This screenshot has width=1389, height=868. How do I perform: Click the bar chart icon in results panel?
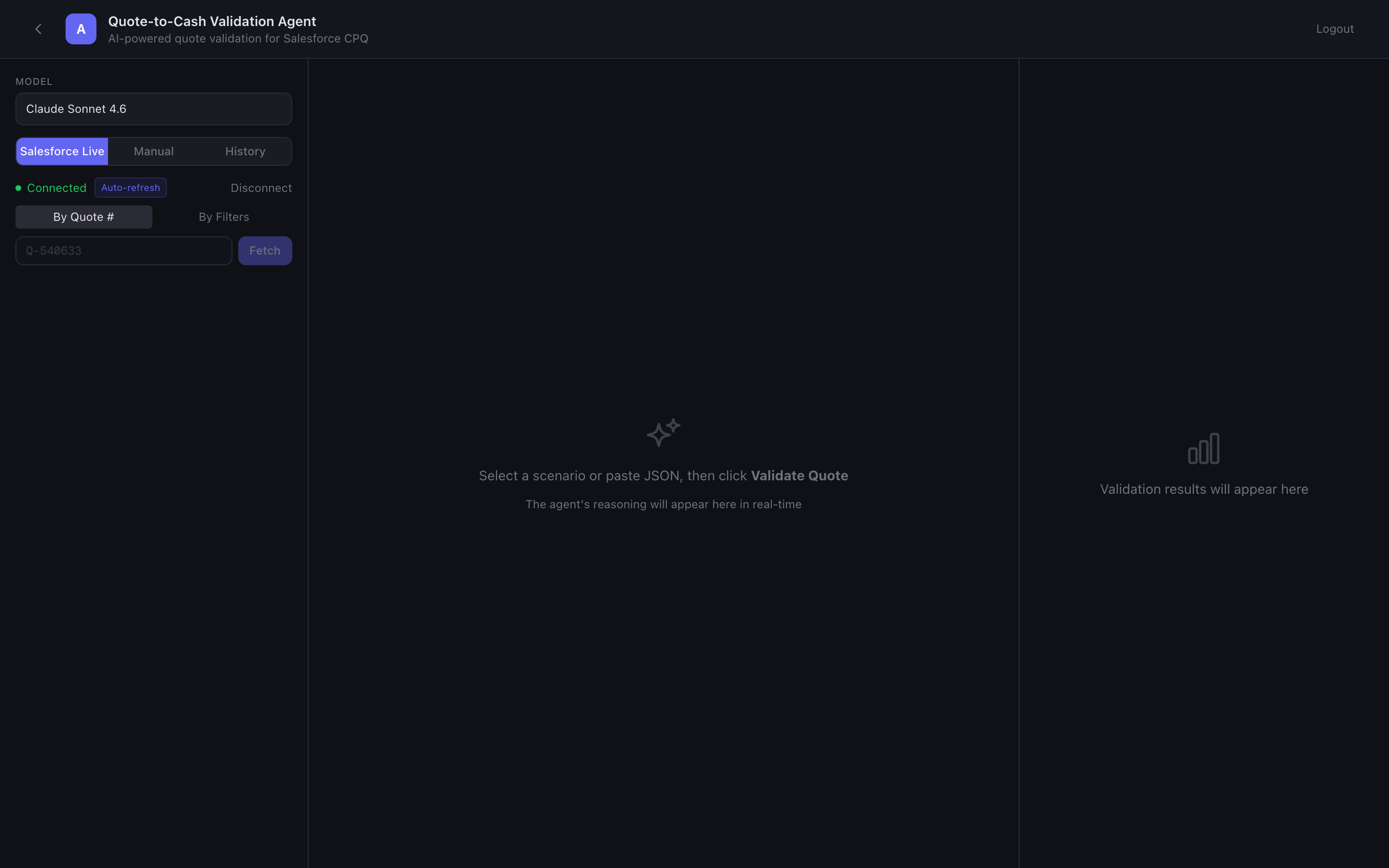[1204, 448]
